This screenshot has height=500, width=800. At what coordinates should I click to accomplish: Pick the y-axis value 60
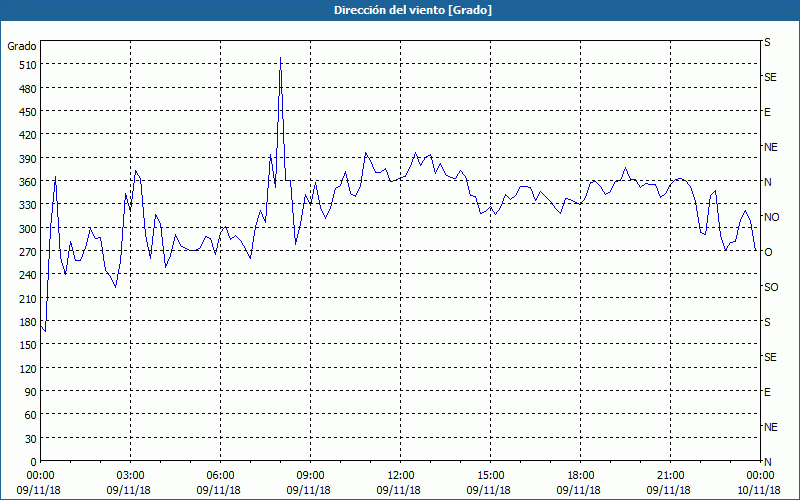click(x=30, y=415)
